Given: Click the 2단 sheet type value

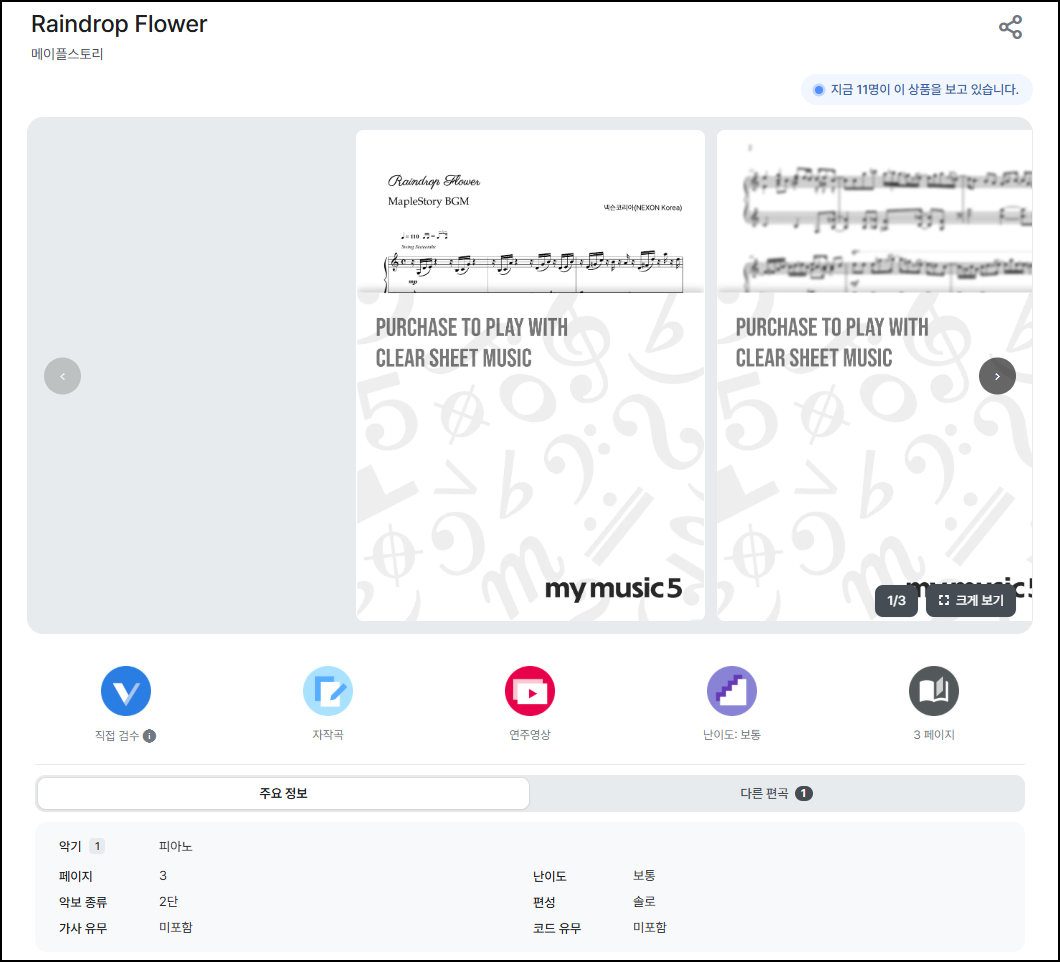Looking at the screenshot, I should click(168, 902).
